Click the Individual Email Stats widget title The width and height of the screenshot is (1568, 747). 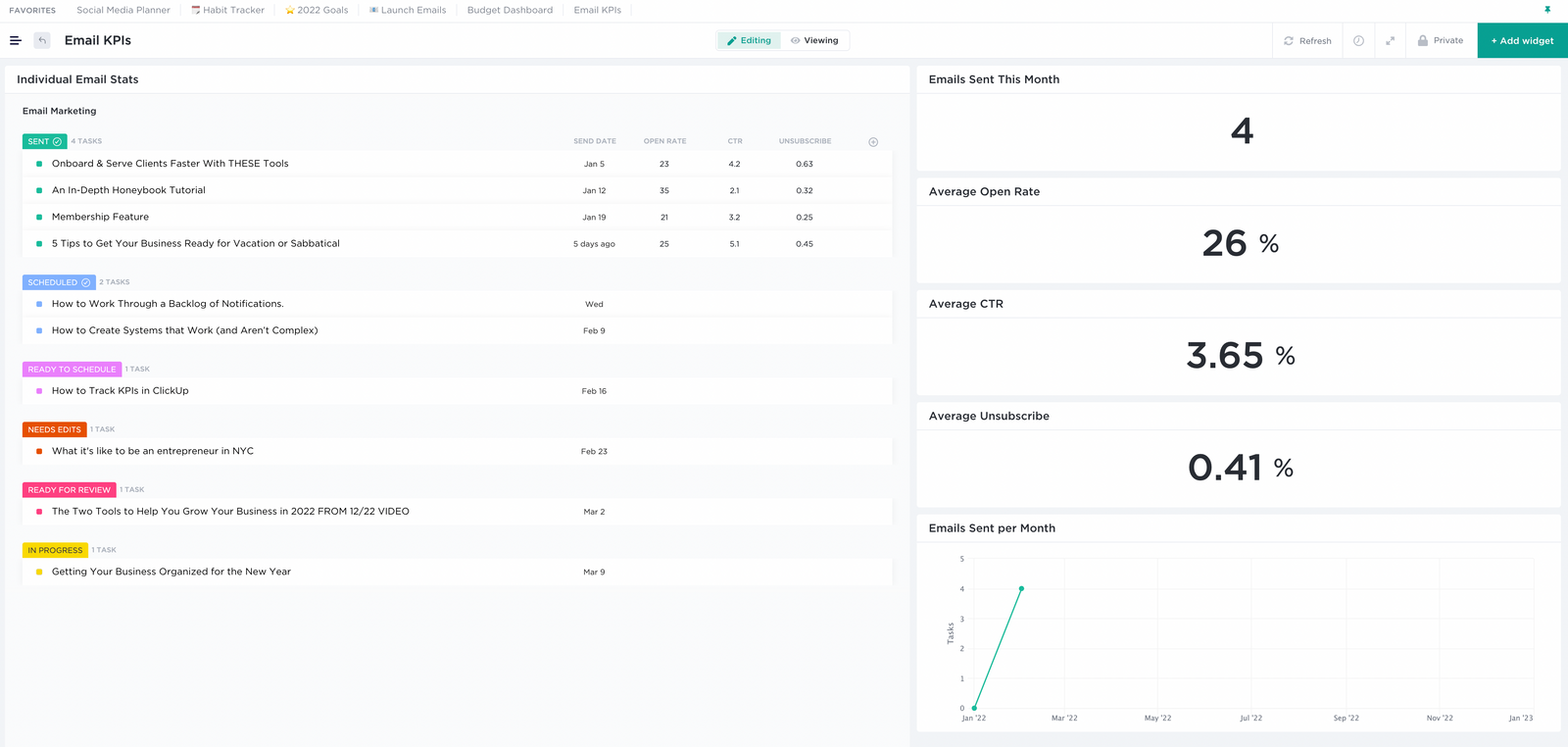(x=77, y=79)
